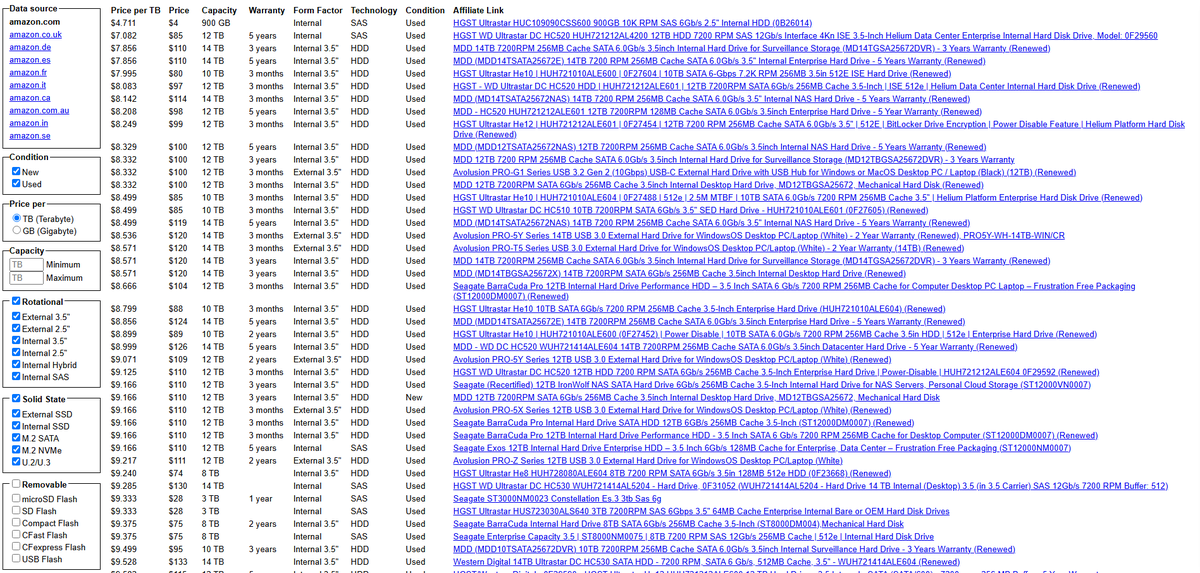Uncheck the Internal Hybrid checkbox
The height and width of the screenshot is (573, 1200).
pyautogui.click(x=16, y=365)
